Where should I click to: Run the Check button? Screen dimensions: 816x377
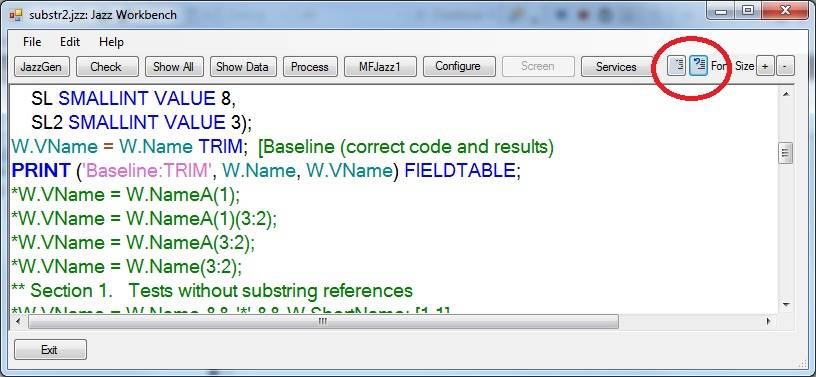(107, 67)
